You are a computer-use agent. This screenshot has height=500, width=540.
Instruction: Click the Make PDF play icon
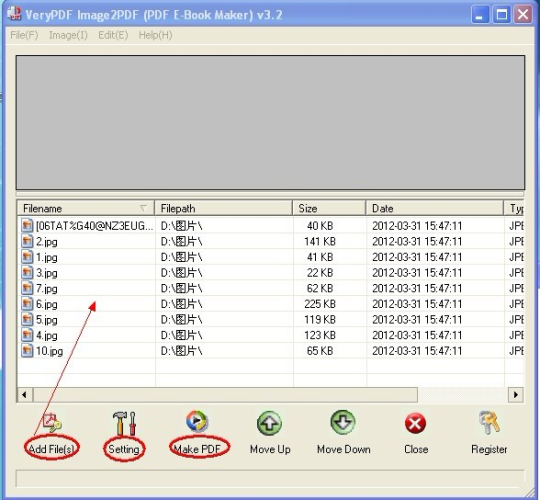tap(197, 421)
